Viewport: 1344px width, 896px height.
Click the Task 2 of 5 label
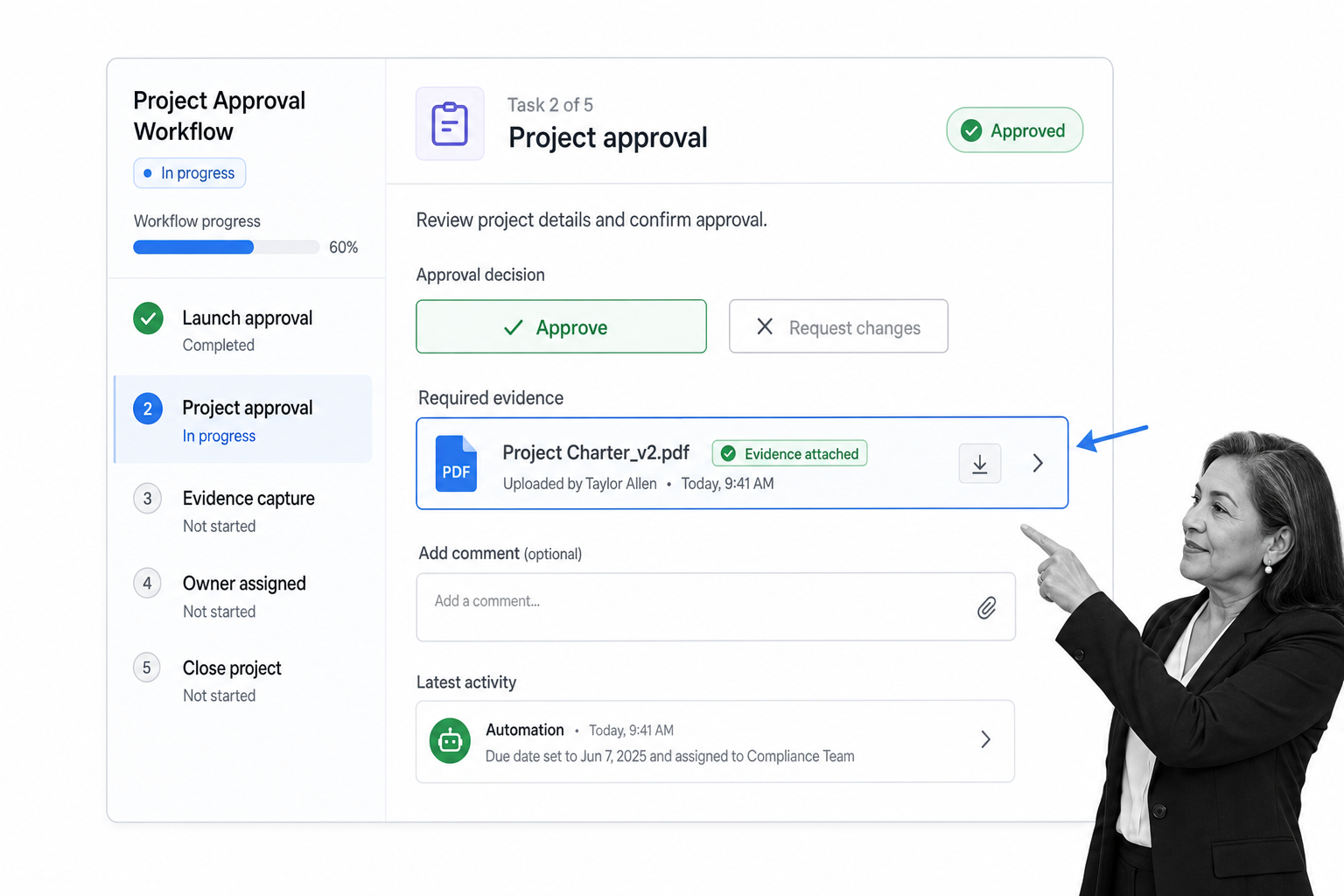550,105
